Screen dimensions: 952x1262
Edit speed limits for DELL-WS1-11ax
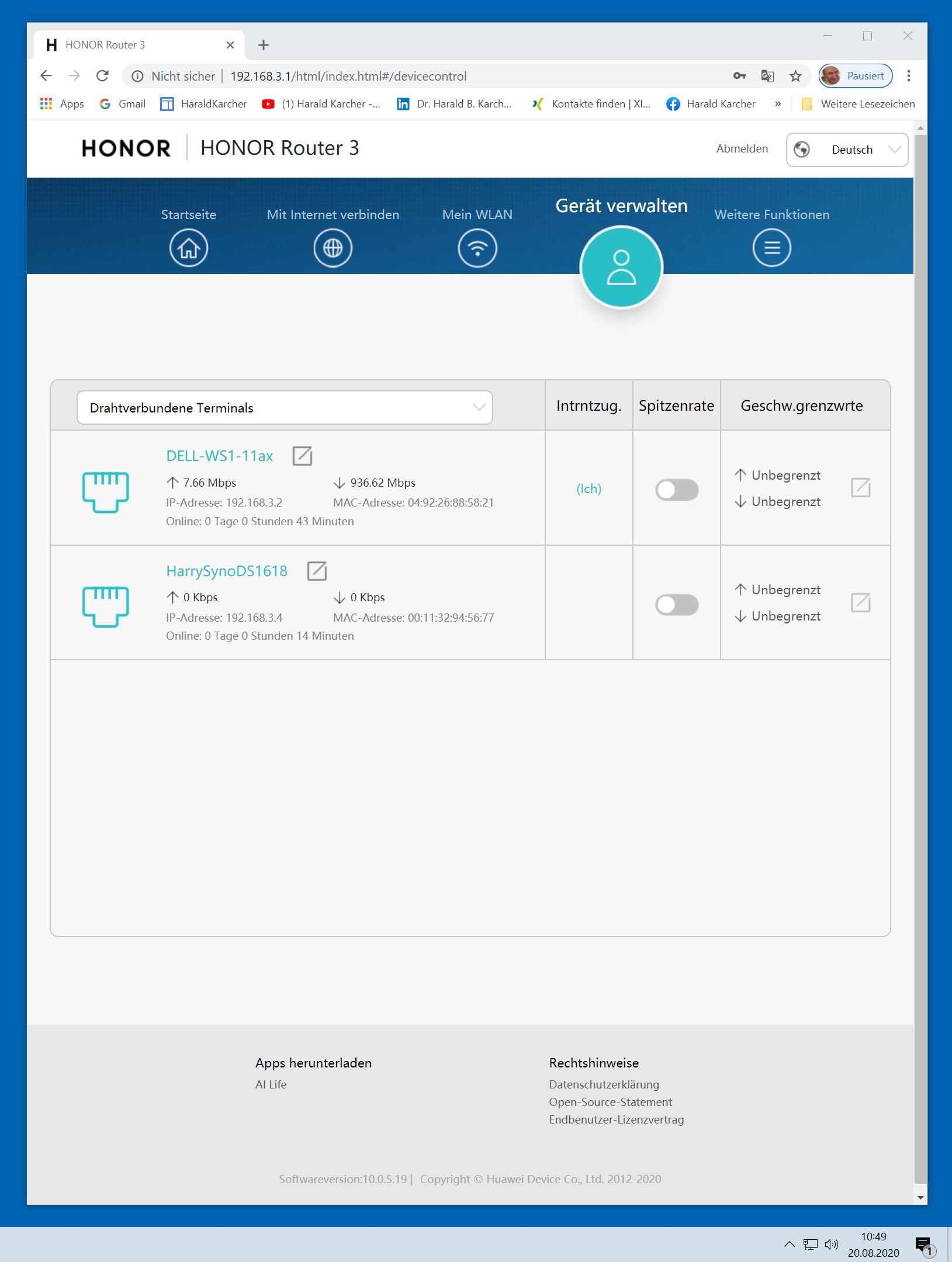[861, 488]
